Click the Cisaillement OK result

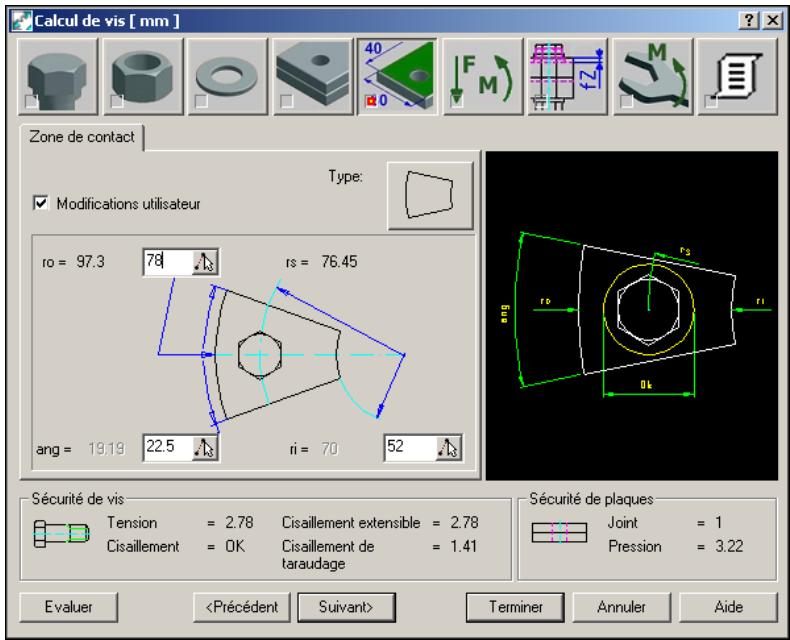(x=235, y=546)
